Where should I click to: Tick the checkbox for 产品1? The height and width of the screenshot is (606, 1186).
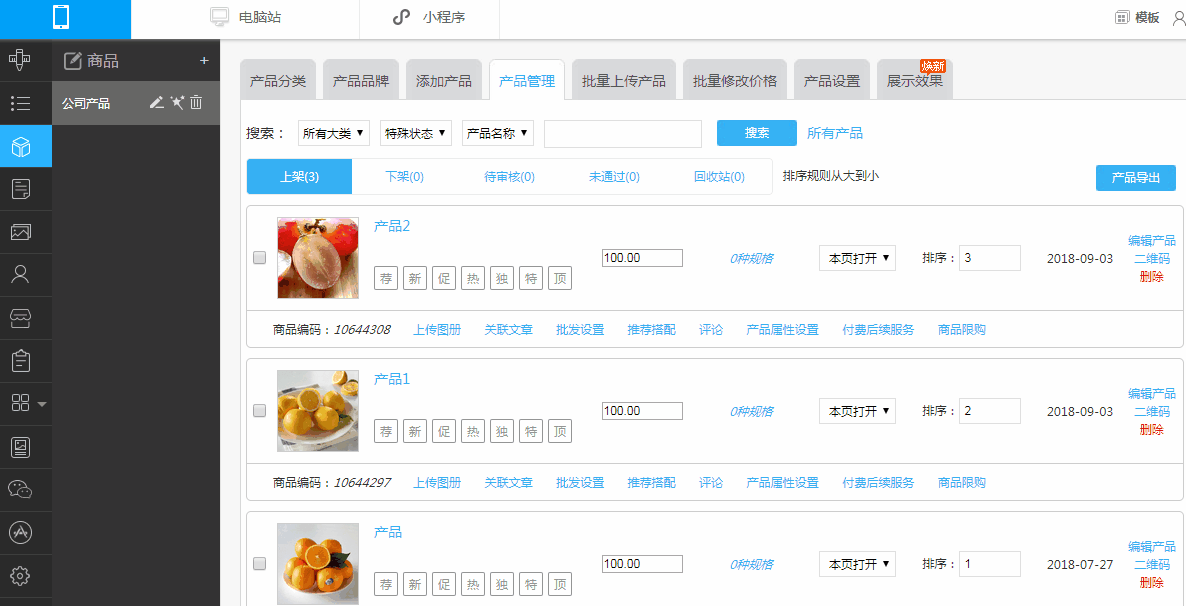coord(259,411)
